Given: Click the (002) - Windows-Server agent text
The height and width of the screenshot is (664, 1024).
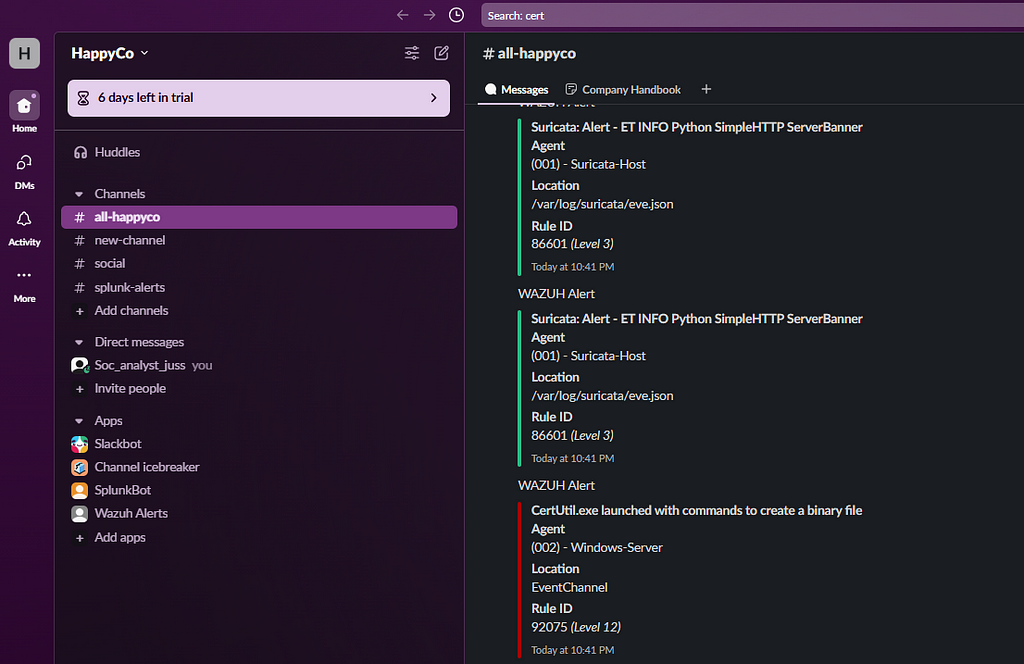Looking at the screenshot, I should coord(596,548).
